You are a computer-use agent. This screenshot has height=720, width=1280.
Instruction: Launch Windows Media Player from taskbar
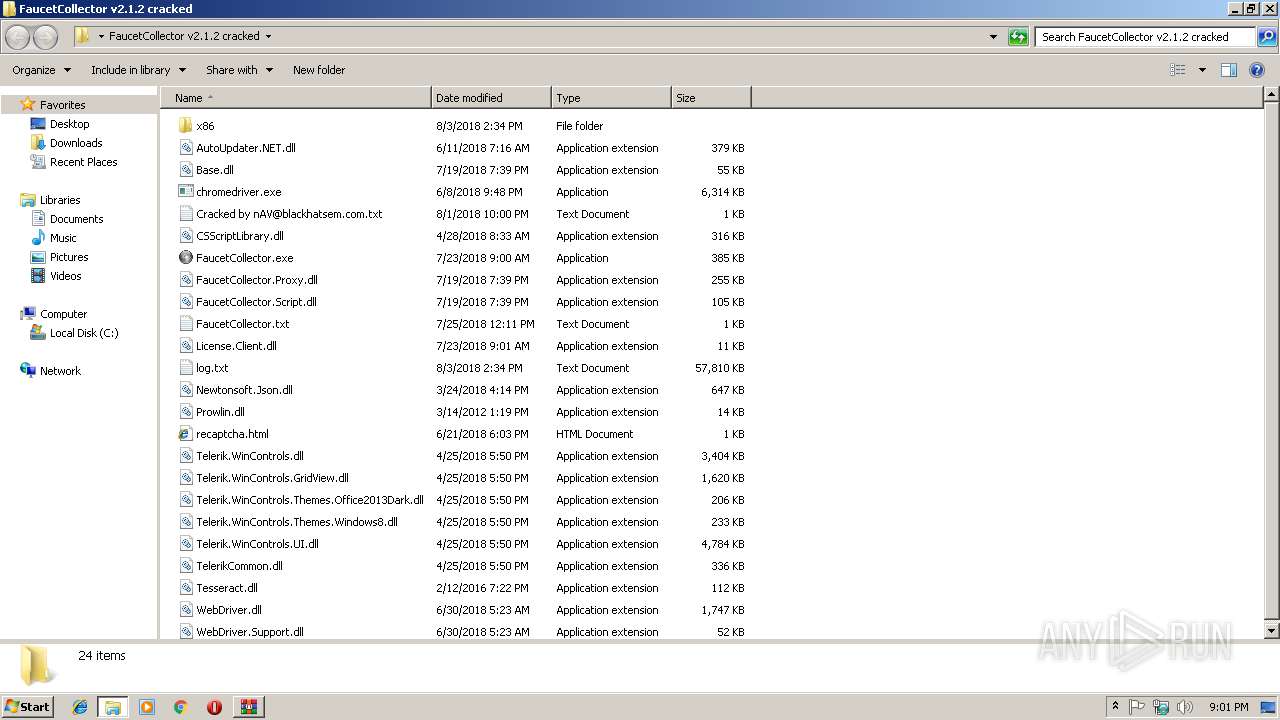[x=147, y=707]
